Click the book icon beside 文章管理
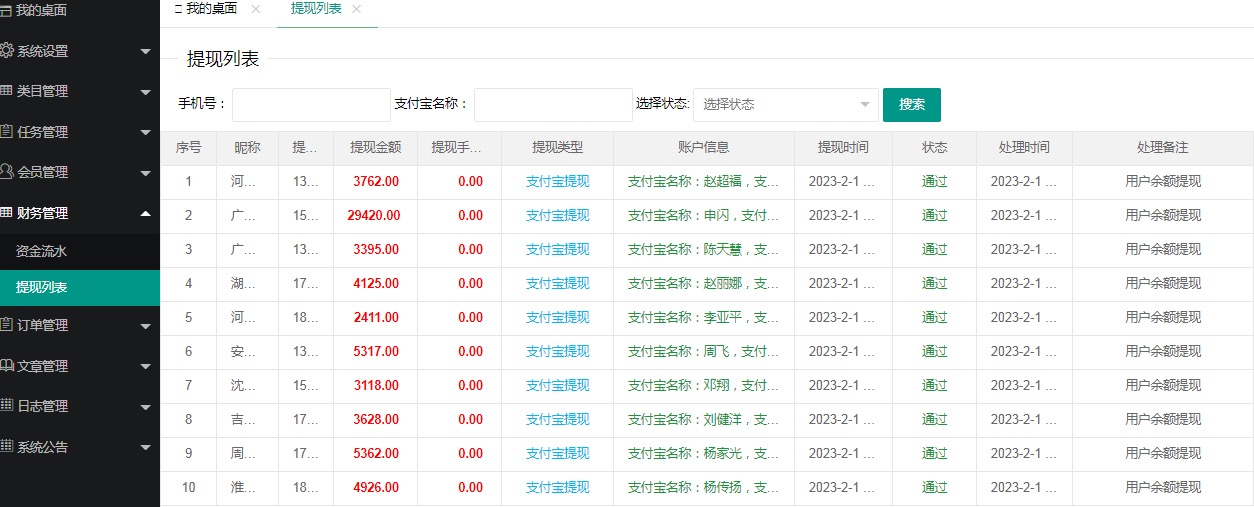This screenshot has height=507, width=1254. coord(7,366)
